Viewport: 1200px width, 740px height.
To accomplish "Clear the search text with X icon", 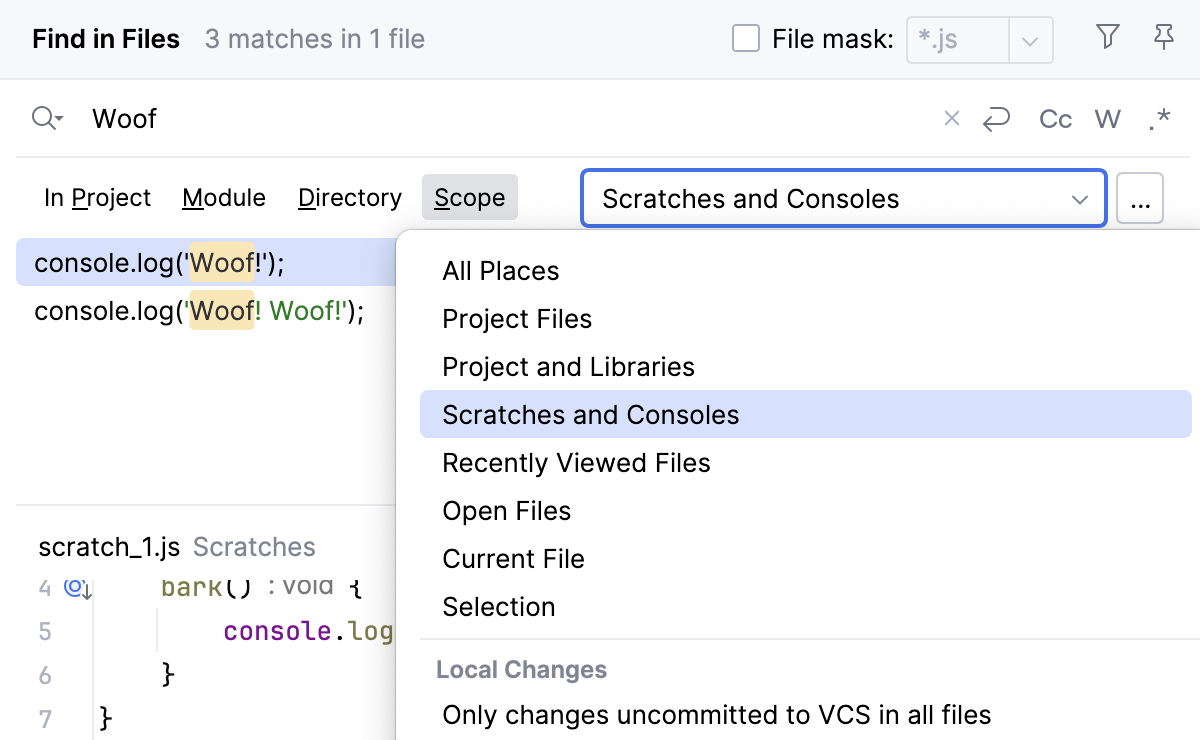I will click(x=952, y=119).
